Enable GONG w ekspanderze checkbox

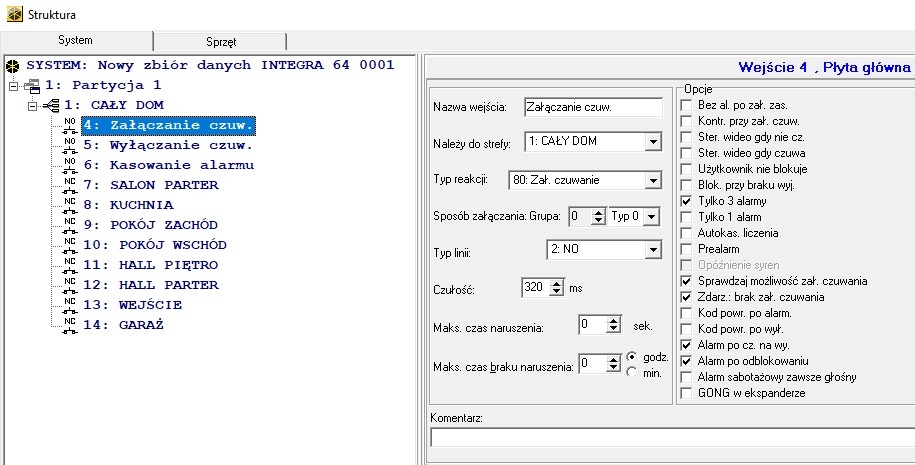686,393
